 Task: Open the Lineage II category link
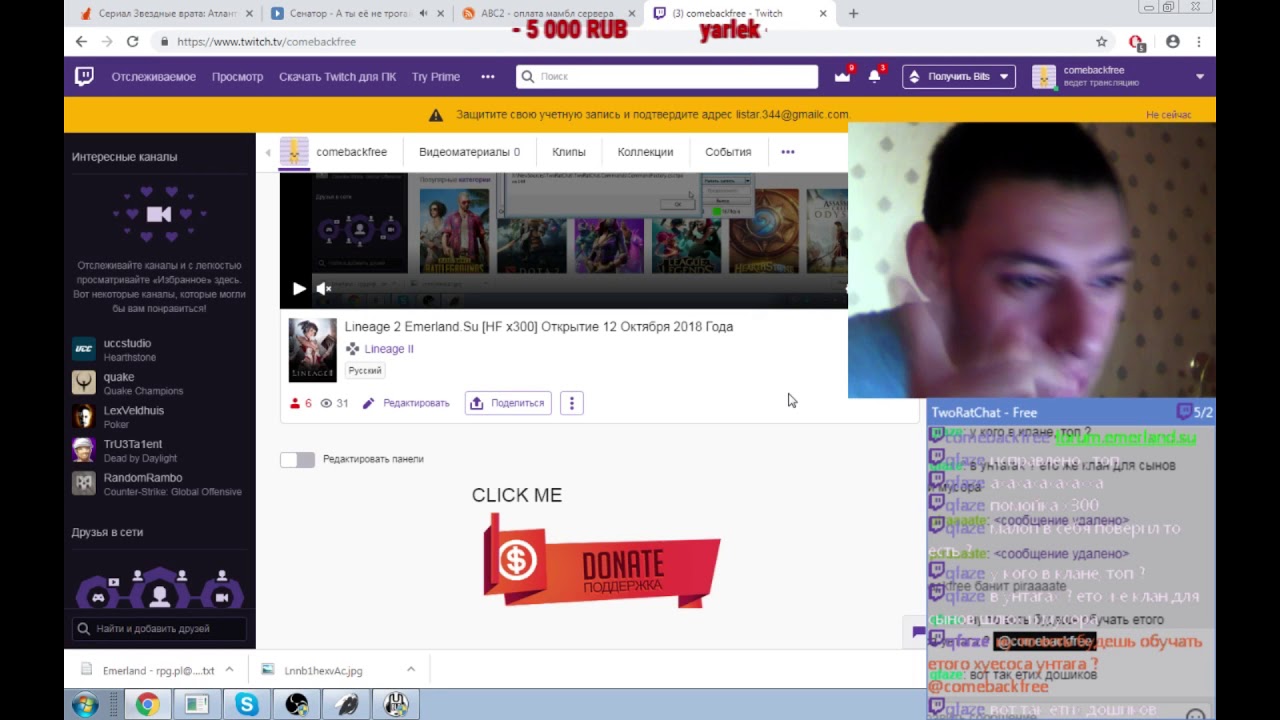[389, 349]
